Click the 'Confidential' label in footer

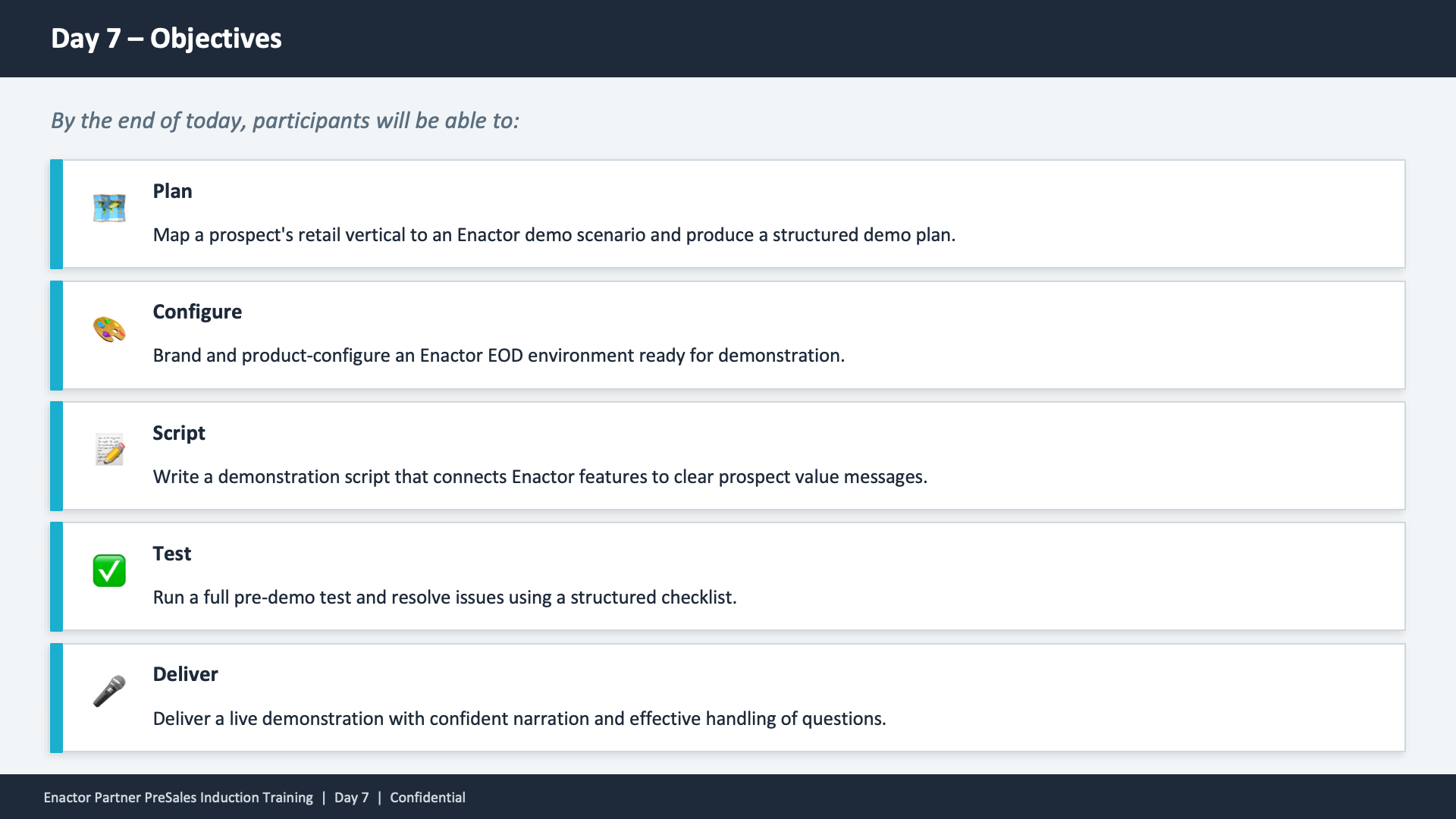(x=428, y=798)
